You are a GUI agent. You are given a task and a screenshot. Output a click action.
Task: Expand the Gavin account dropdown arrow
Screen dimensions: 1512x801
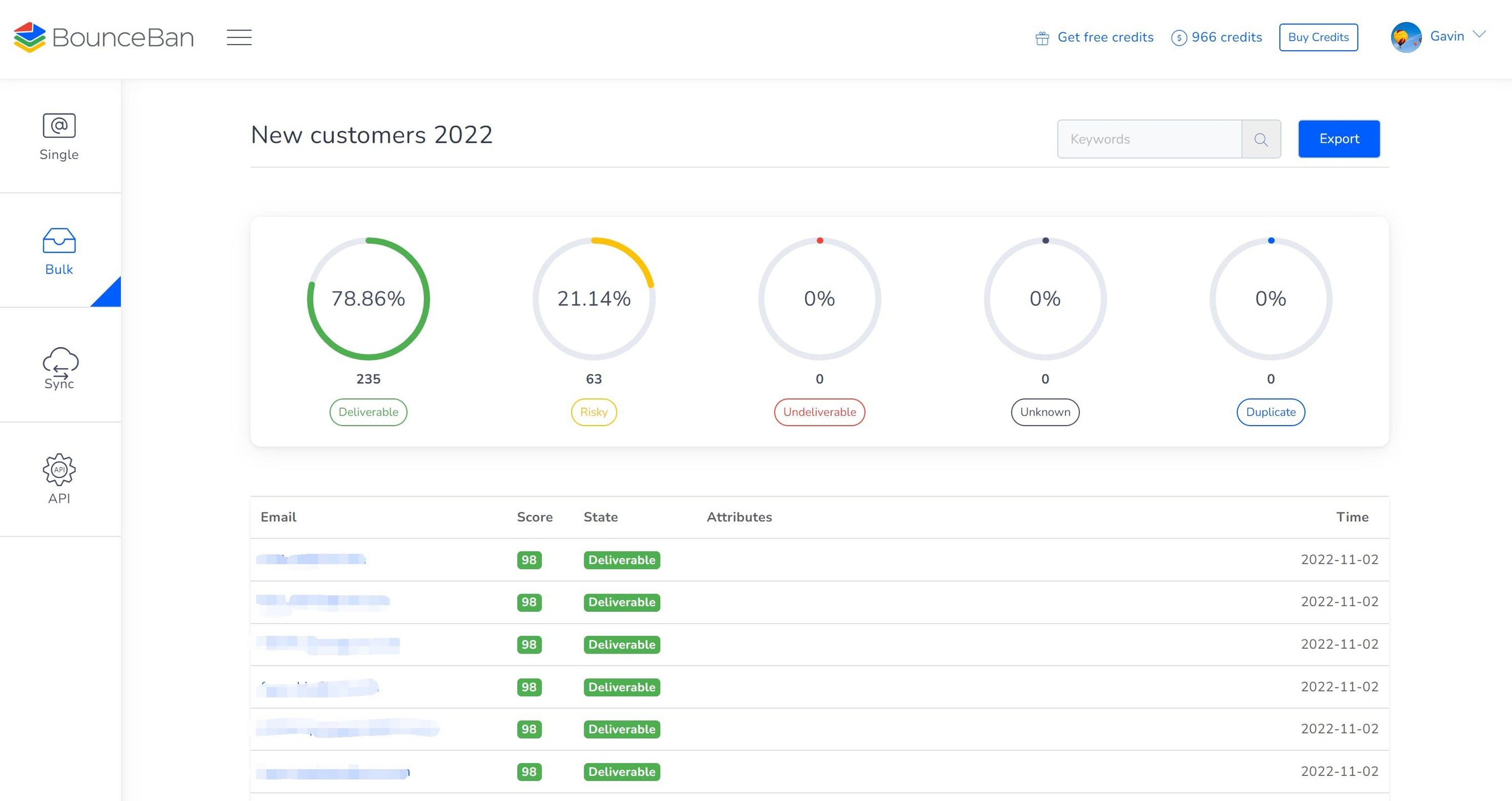coord(1480,34)
